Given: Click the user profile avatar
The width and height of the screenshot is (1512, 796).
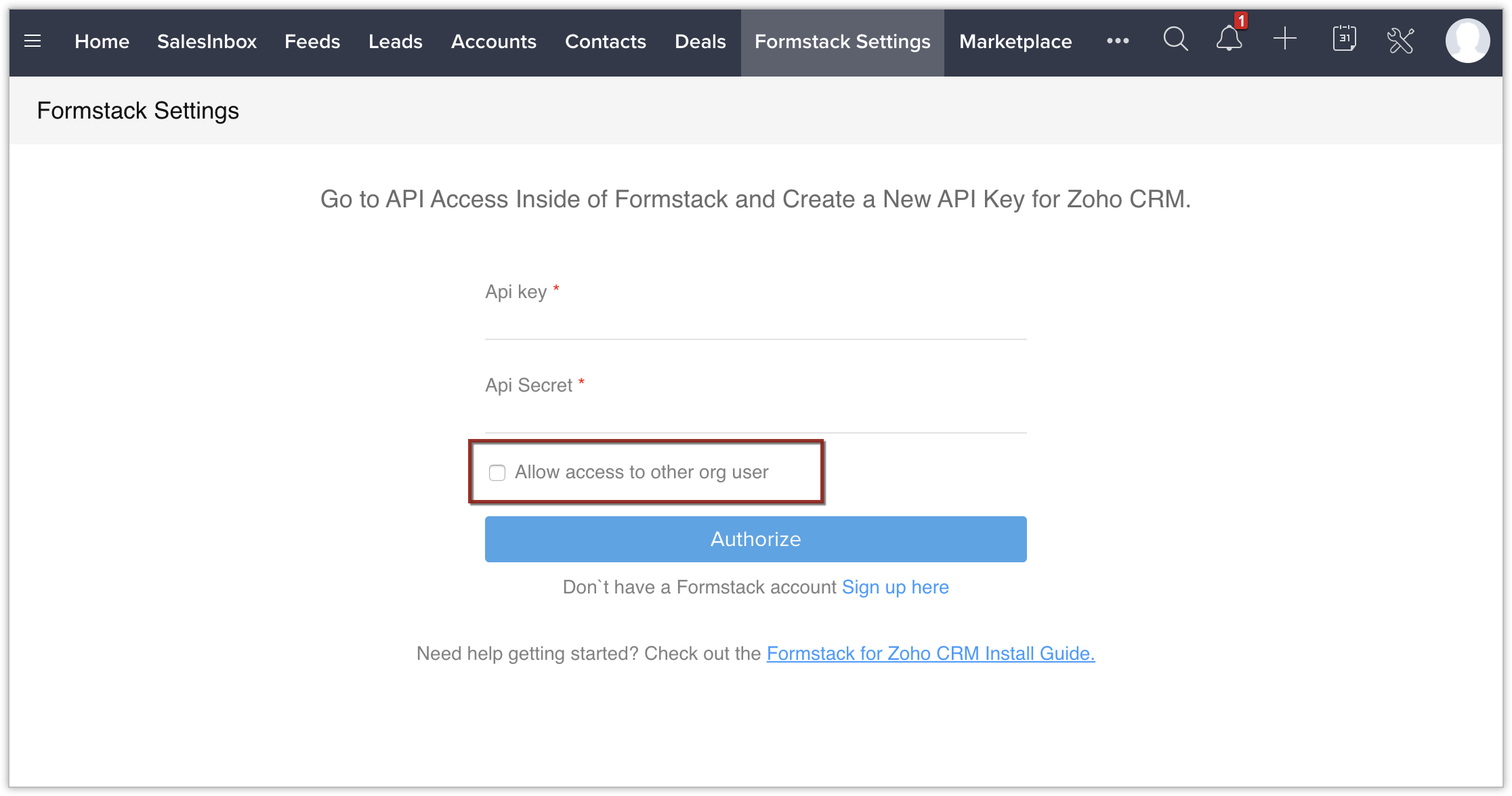Looking at the screenshot, I should 1467,41.
